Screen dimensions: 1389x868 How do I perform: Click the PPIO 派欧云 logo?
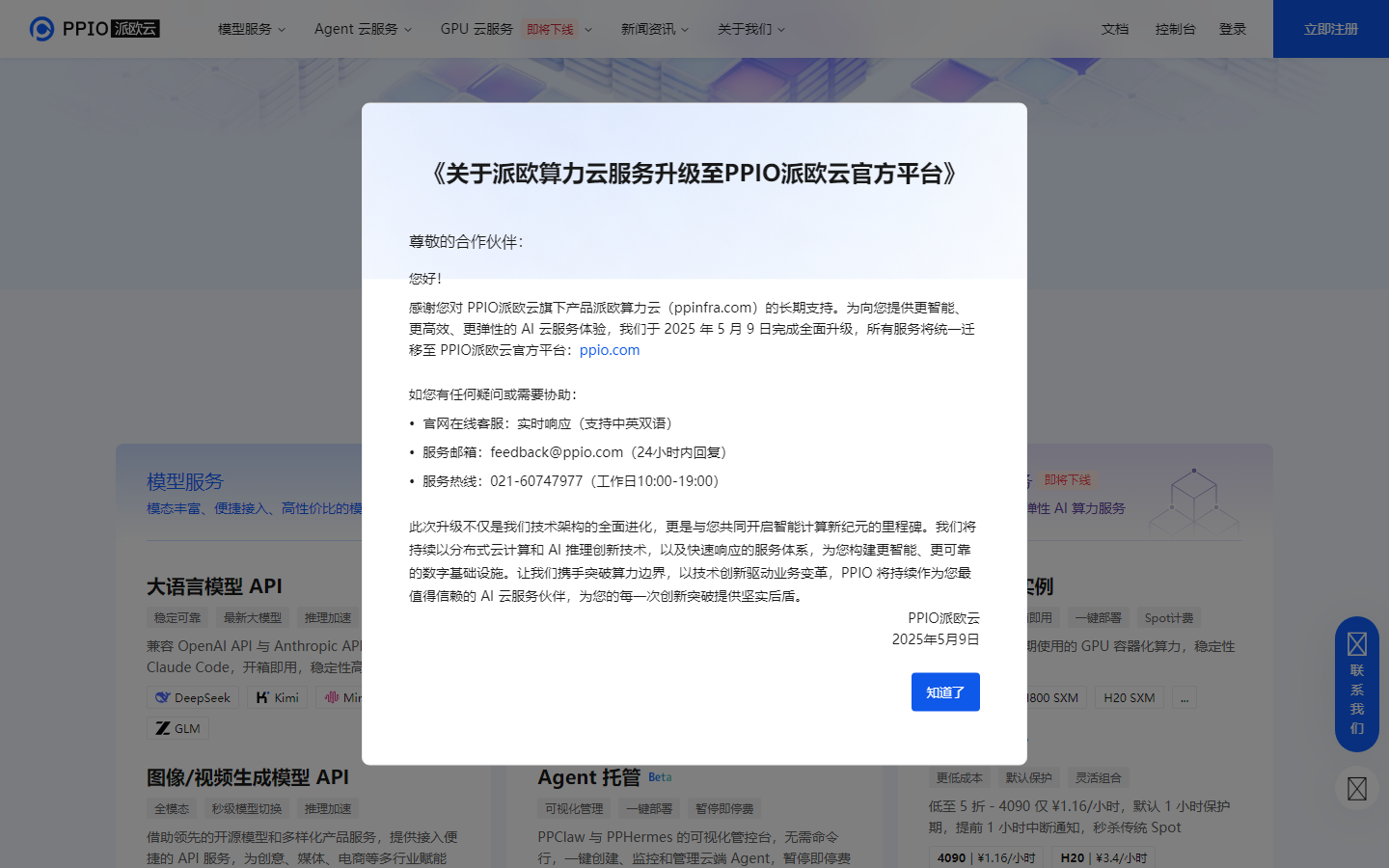click(95, 29)
